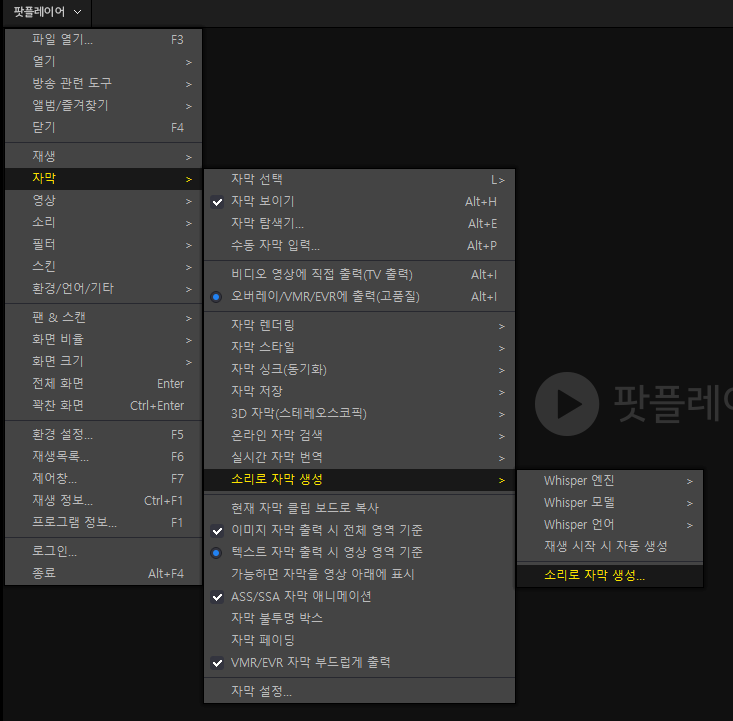Toggle 자막 불투명 박스 option
Viewport: 733px width, 721px height.
pyautogui.click(x=359, y=619)
